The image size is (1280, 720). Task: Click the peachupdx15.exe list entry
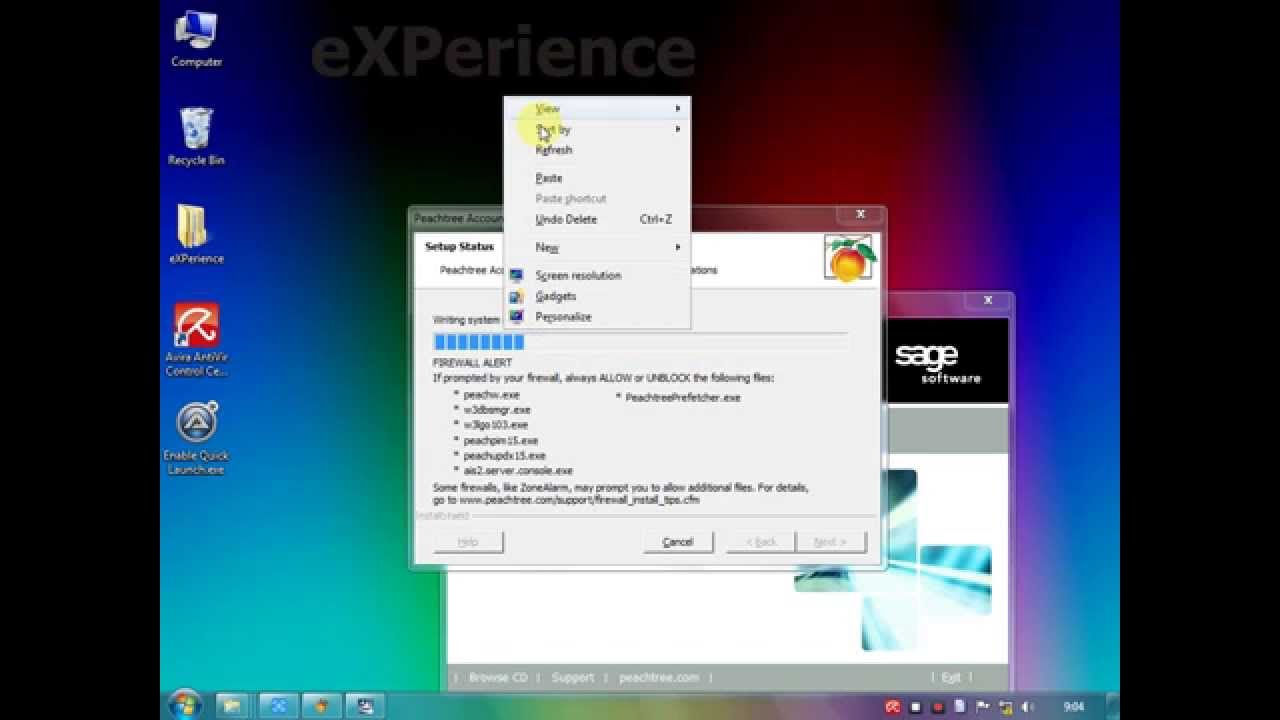pos(504,455)
